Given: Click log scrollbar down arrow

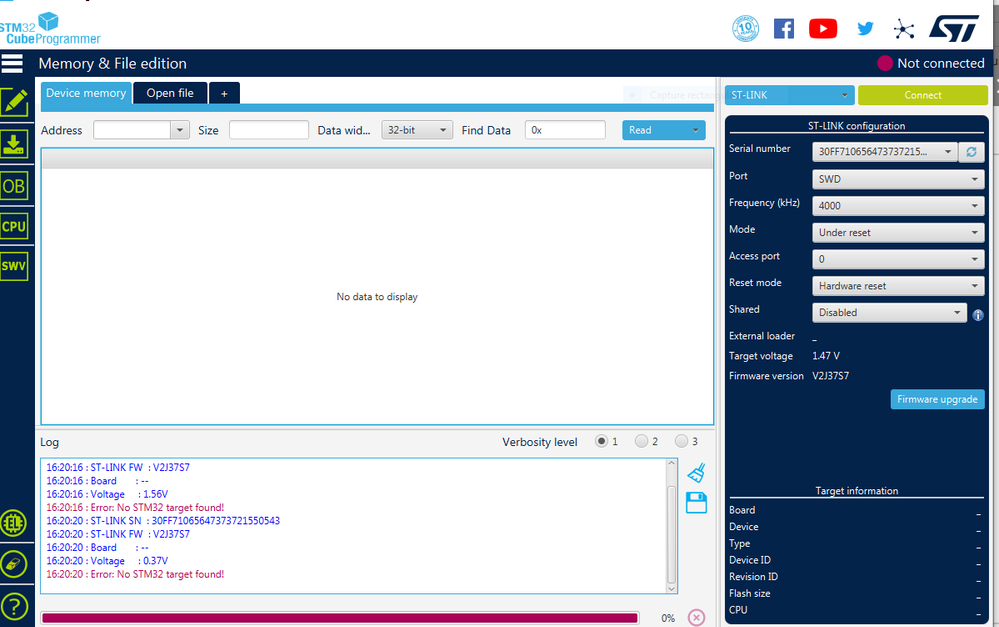Looking at the screenshot, I should [x=671, y=589].
